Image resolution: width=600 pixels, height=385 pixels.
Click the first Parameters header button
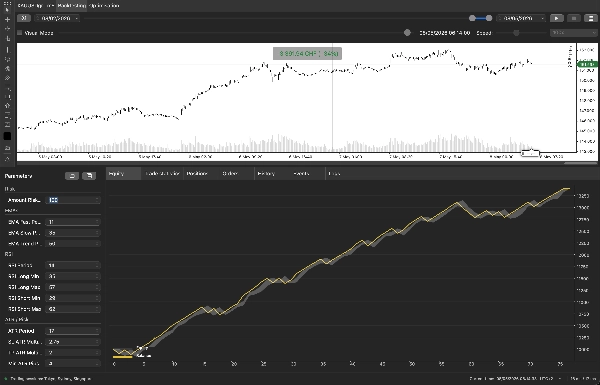[x=72, y=176]
